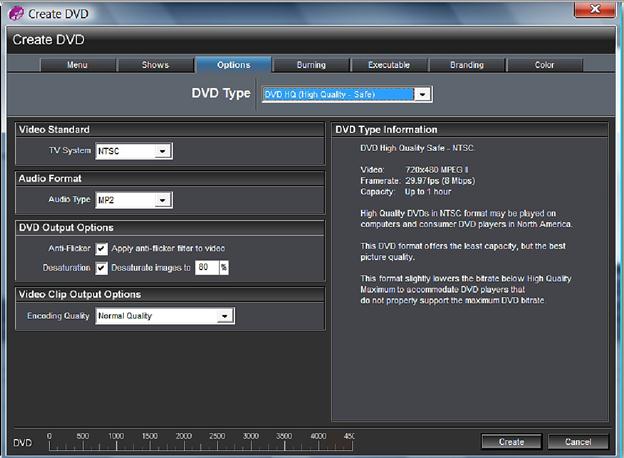Click the Cancel button
Viewport: 624px width, 458px height.
[x=578, y=442]
